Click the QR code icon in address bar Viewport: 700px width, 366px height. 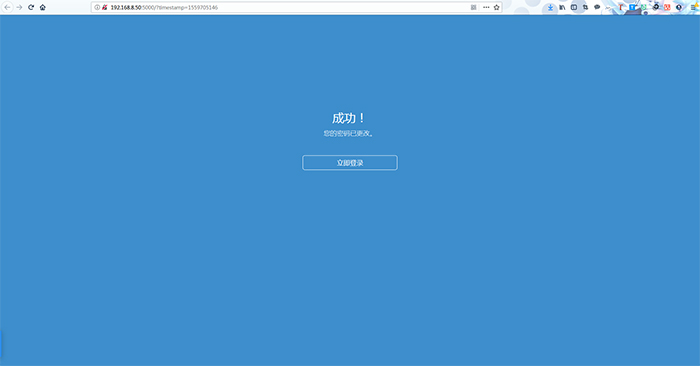(x=474, y=7)
